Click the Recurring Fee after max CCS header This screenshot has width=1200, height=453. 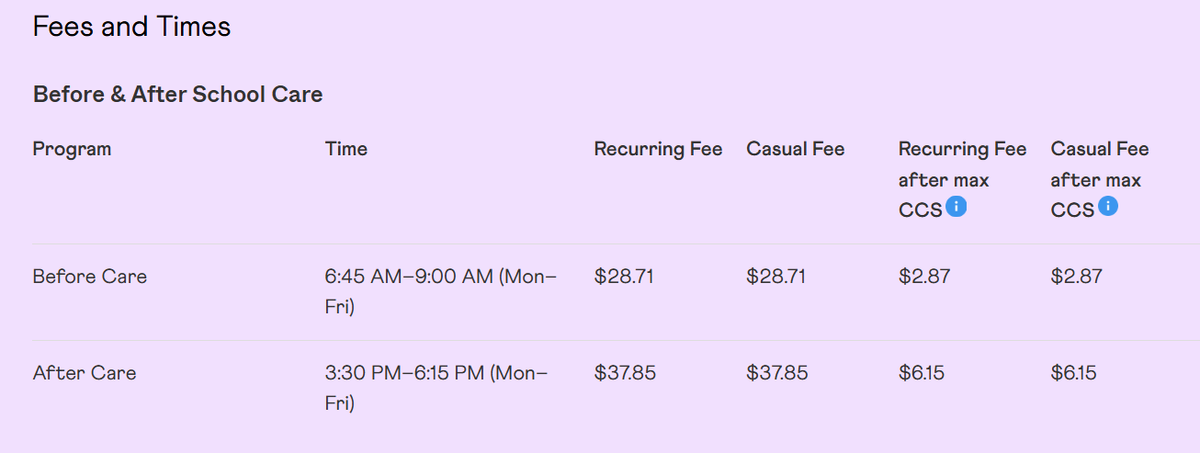coord(962,180)
